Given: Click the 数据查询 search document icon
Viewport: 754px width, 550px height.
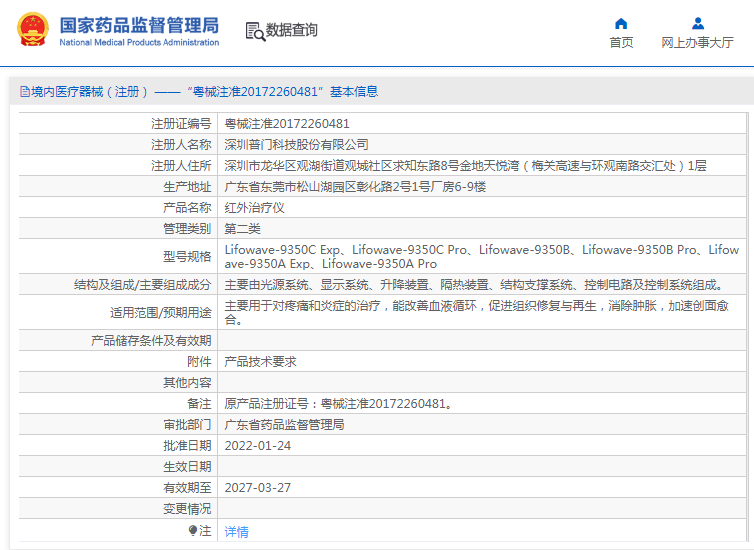Looking at the screenshot, I should pos(254,31).
